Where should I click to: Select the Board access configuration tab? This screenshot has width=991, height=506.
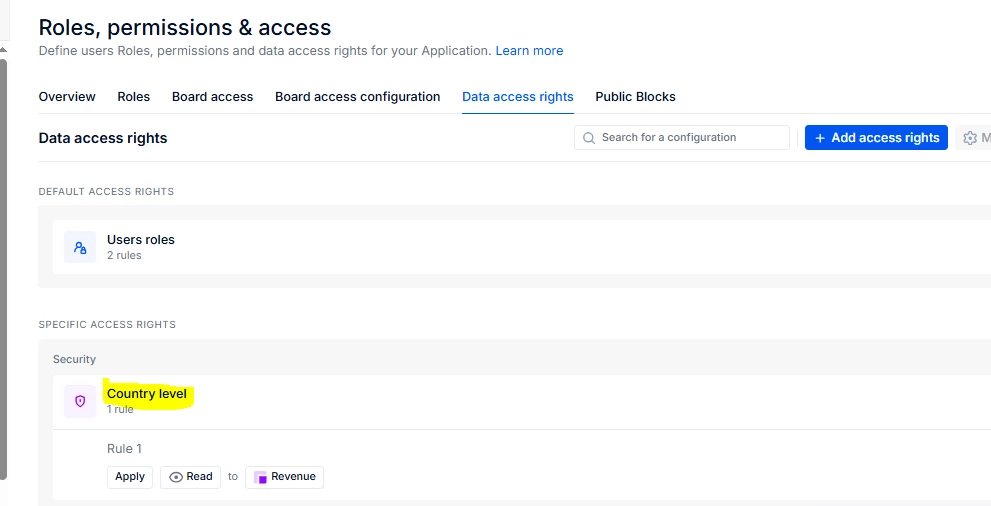point(357,97)
